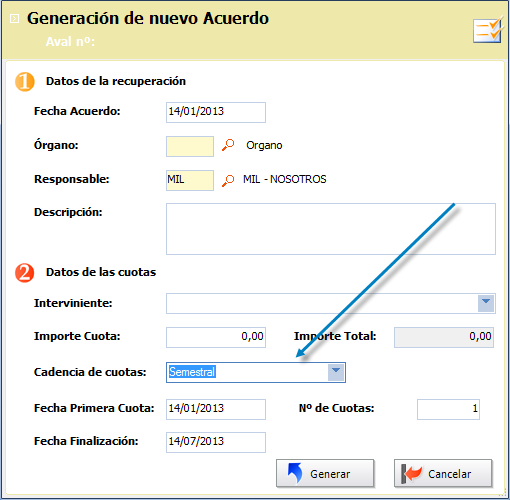This screenshot has width=510, height=500.
Task: Focus the Fecha Acuerdo date field
Action: point(216,112)
